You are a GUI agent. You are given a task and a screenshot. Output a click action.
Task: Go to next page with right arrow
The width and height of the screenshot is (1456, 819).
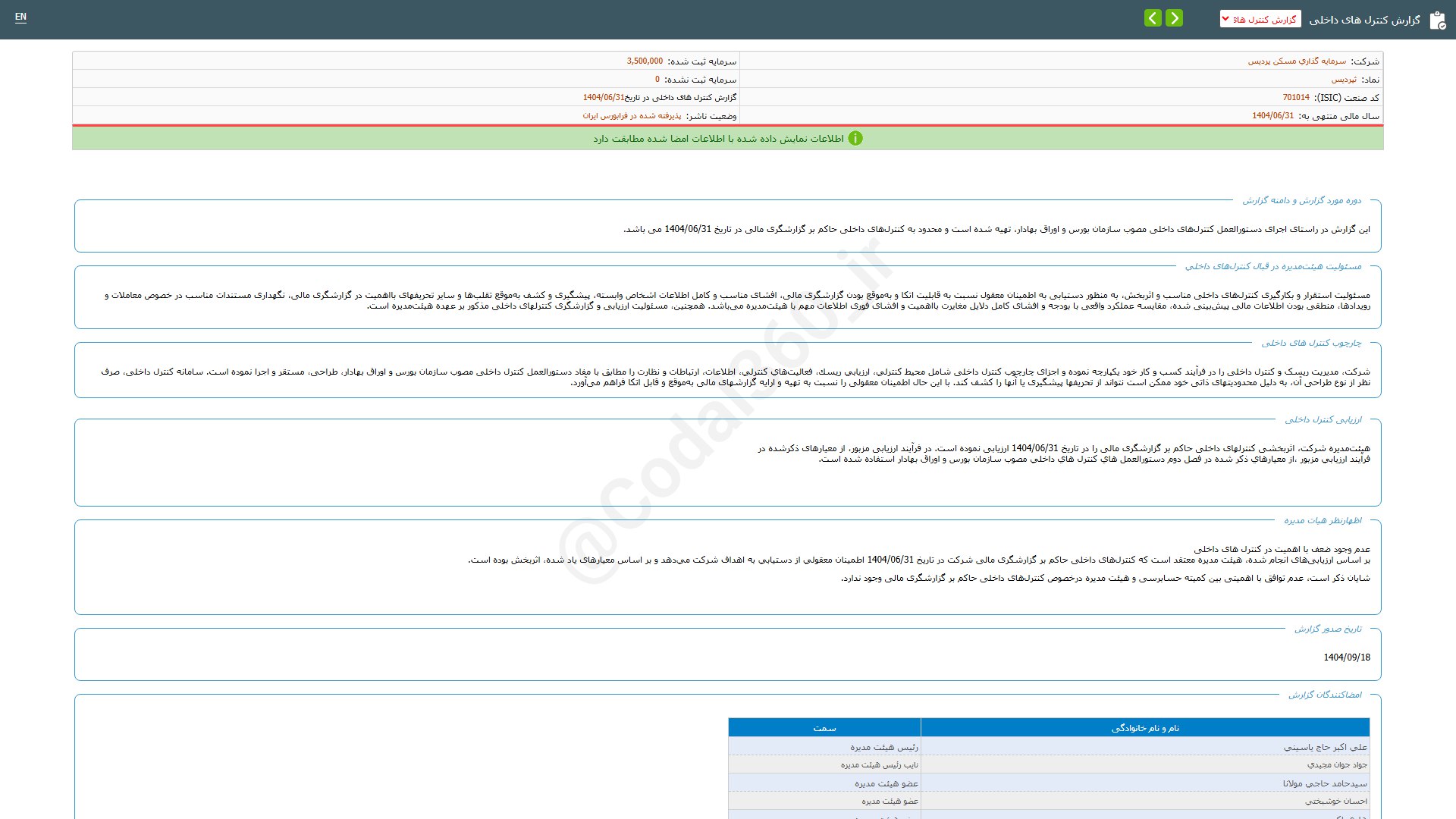[1174, 18]
